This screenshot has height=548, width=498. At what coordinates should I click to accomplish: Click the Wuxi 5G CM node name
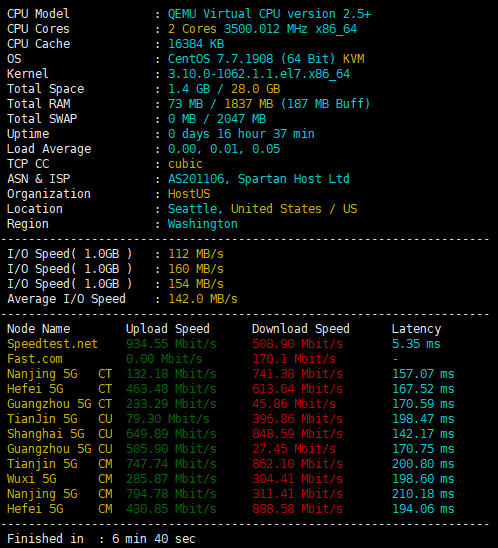pyautogui.click(x=59, y=479)
